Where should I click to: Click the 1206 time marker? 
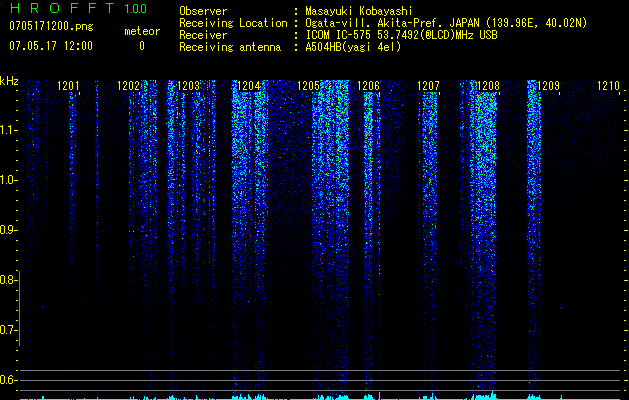[368, 86]
